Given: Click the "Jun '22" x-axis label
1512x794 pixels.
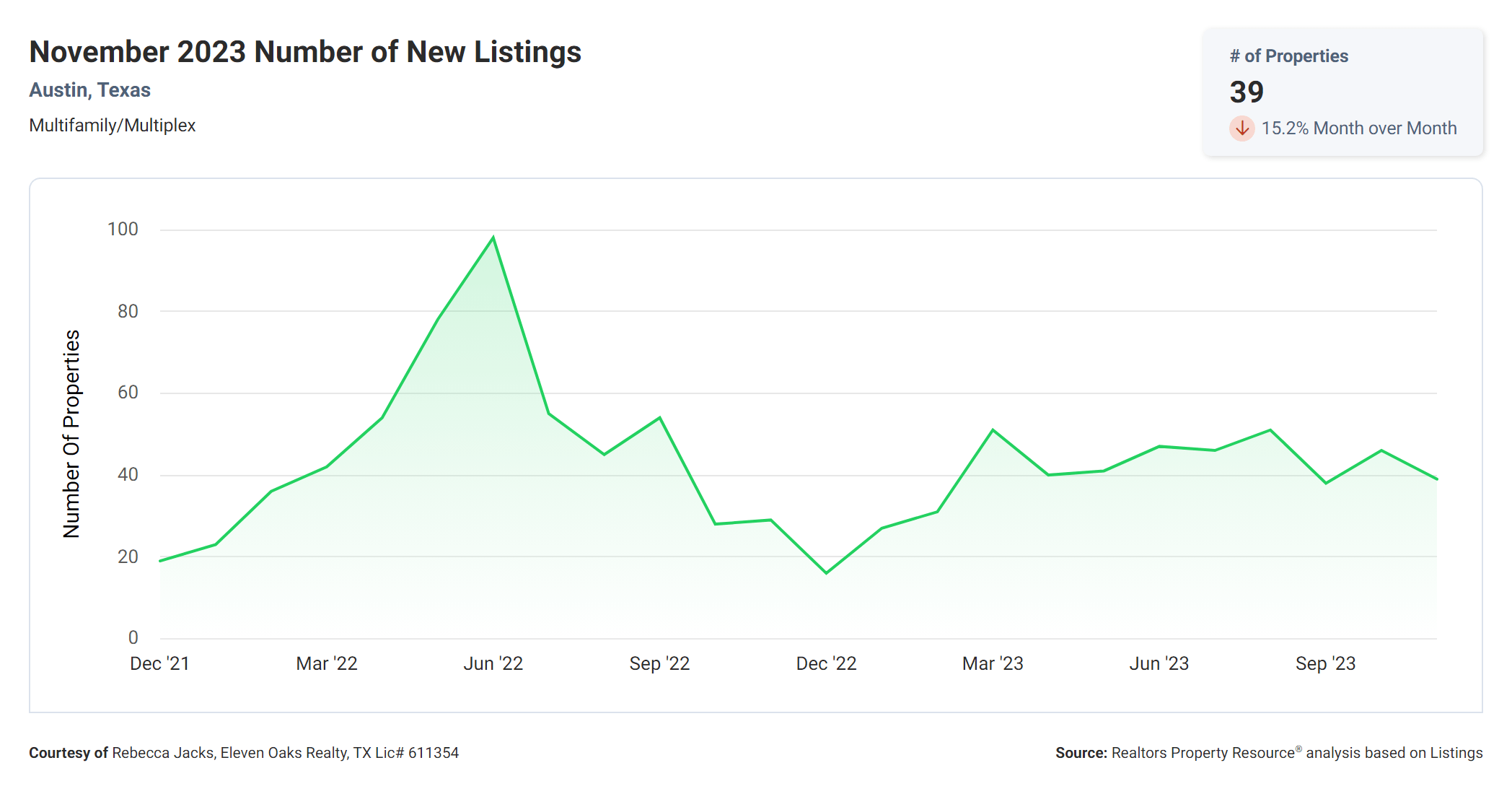Looking at the screenshot, I should [x=493, y=663].
